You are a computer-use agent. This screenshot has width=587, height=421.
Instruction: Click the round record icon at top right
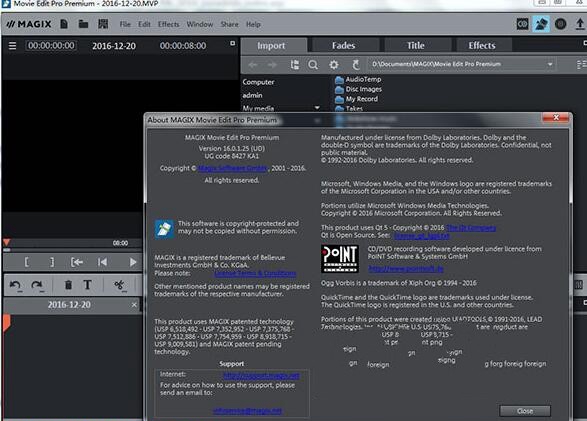click(560, 24)
